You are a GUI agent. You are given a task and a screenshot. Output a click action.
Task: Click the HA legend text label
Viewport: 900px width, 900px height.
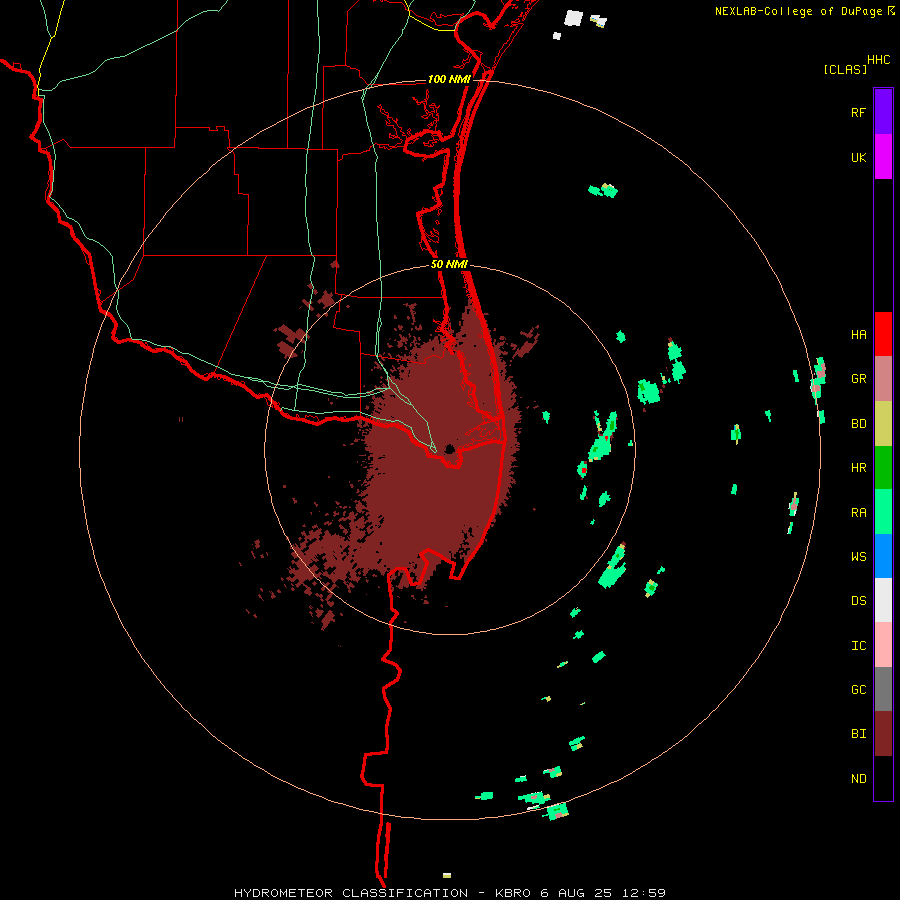click(858, 335)
